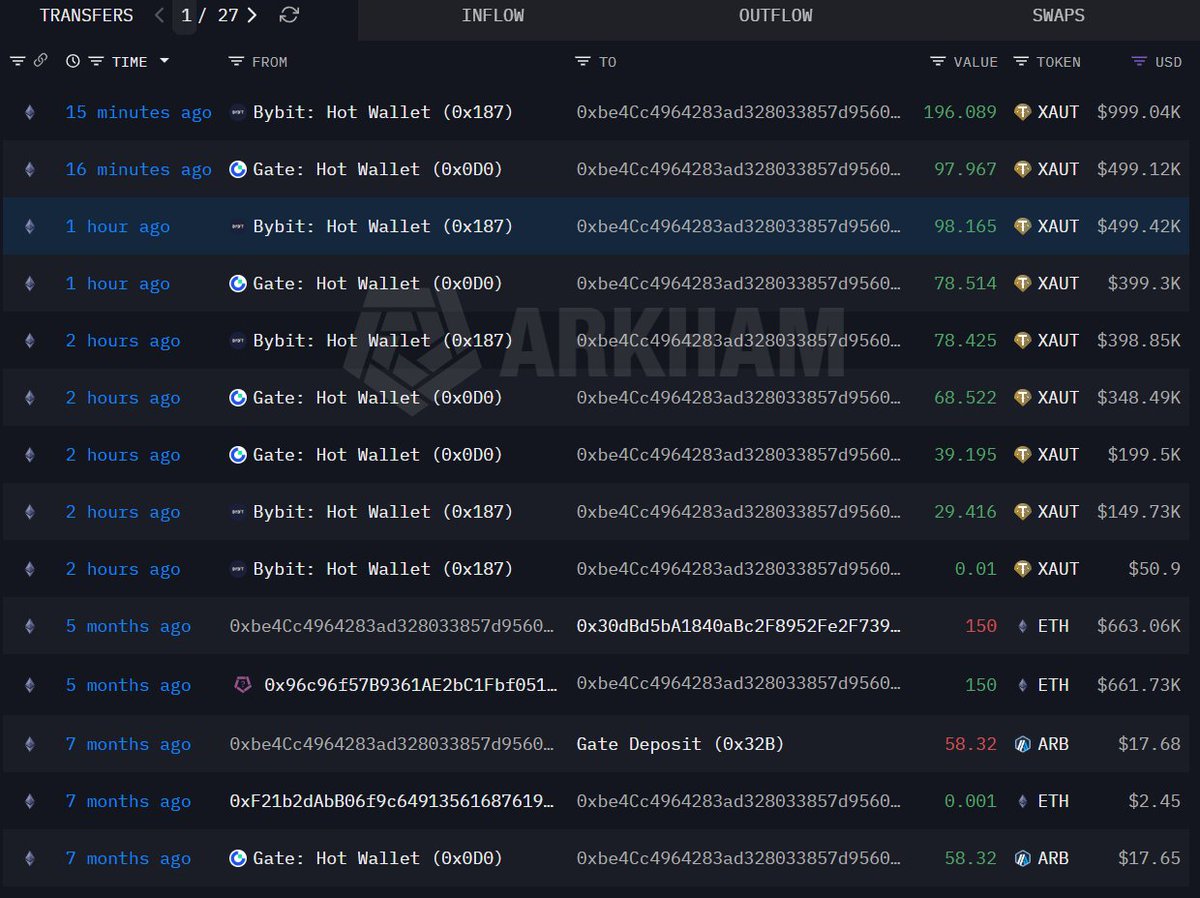This screenshot has width=1200, height=898.
Task: Click ARB token icon in $17.65 row
Action: coord(1022,858)
